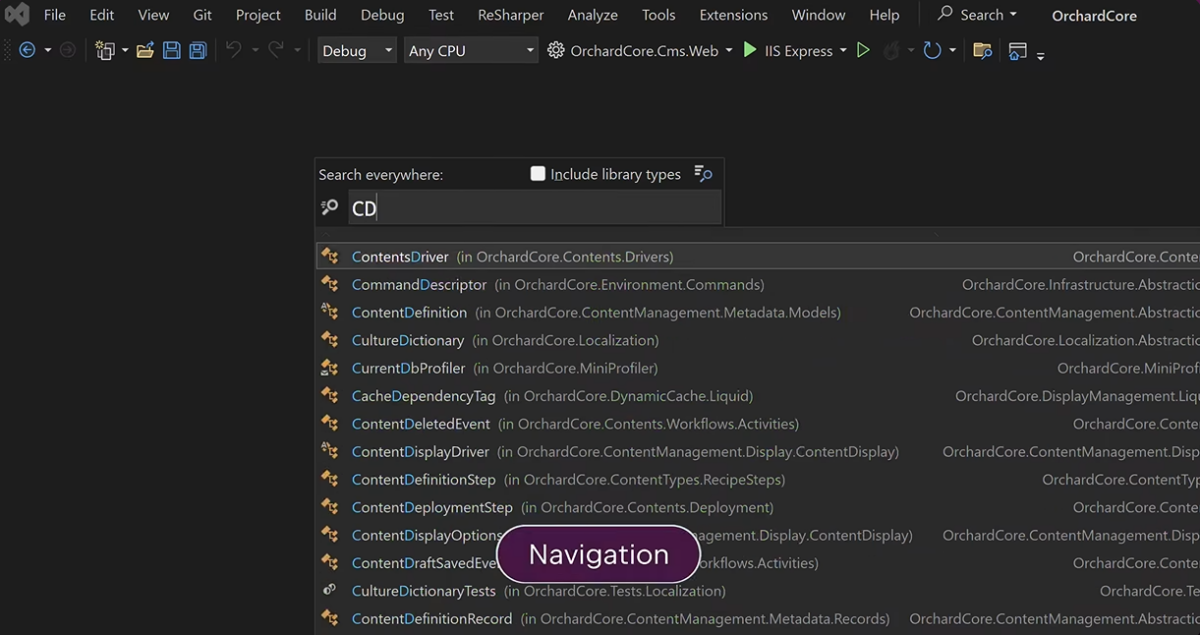This screenshot has width=1200, height=635.
Task: Click the blue Restart circular arrow icon
Action: (x=932, y=50)
